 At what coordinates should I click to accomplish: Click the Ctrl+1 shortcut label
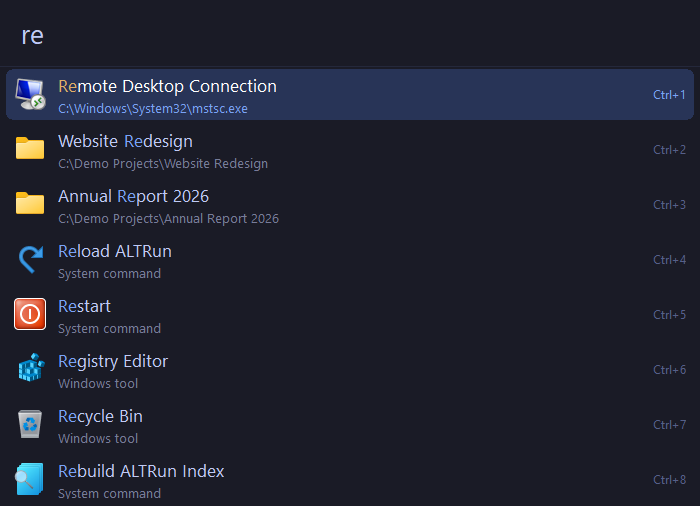(x=669, y=95)
